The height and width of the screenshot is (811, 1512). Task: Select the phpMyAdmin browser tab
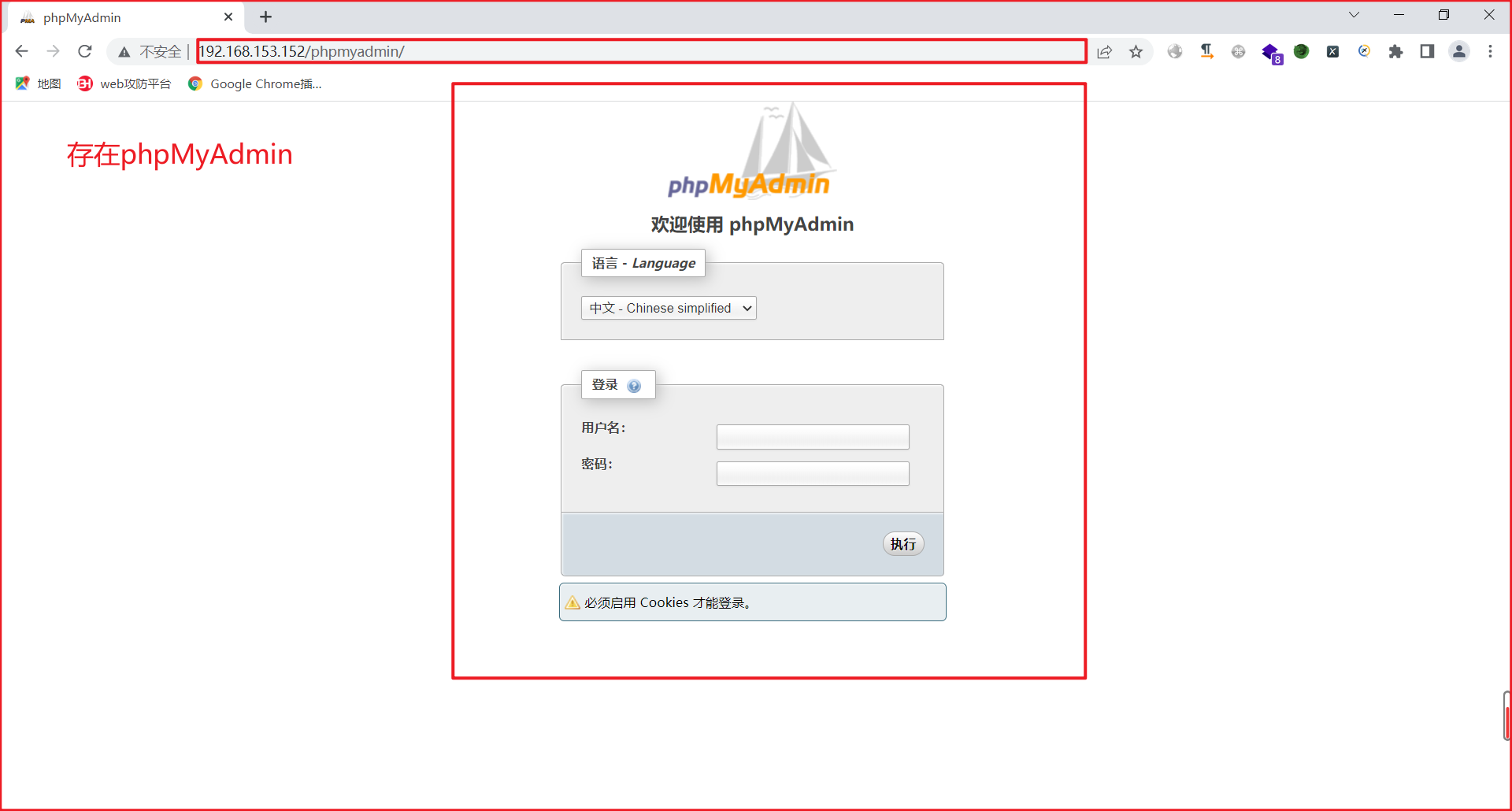pyautogui.click(x=126, y=17)
